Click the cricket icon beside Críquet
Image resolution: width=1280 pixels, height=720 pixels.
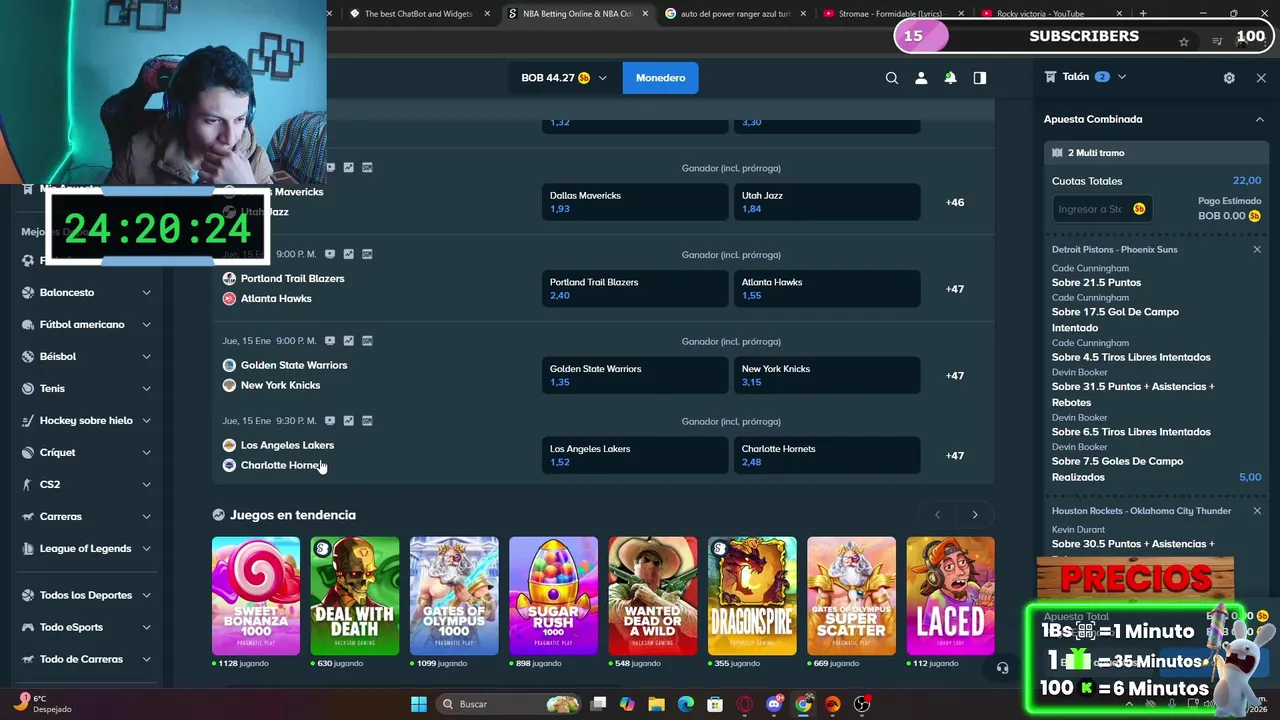coord(28,452)
